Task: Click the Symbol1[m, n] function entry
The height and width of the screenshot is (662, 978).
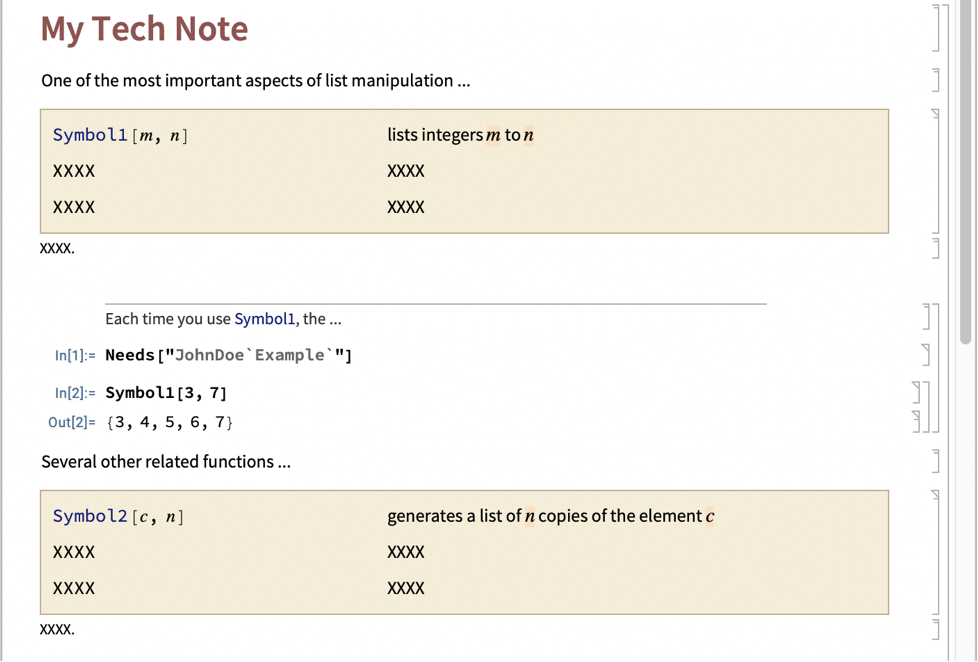Action: (120, 135)
